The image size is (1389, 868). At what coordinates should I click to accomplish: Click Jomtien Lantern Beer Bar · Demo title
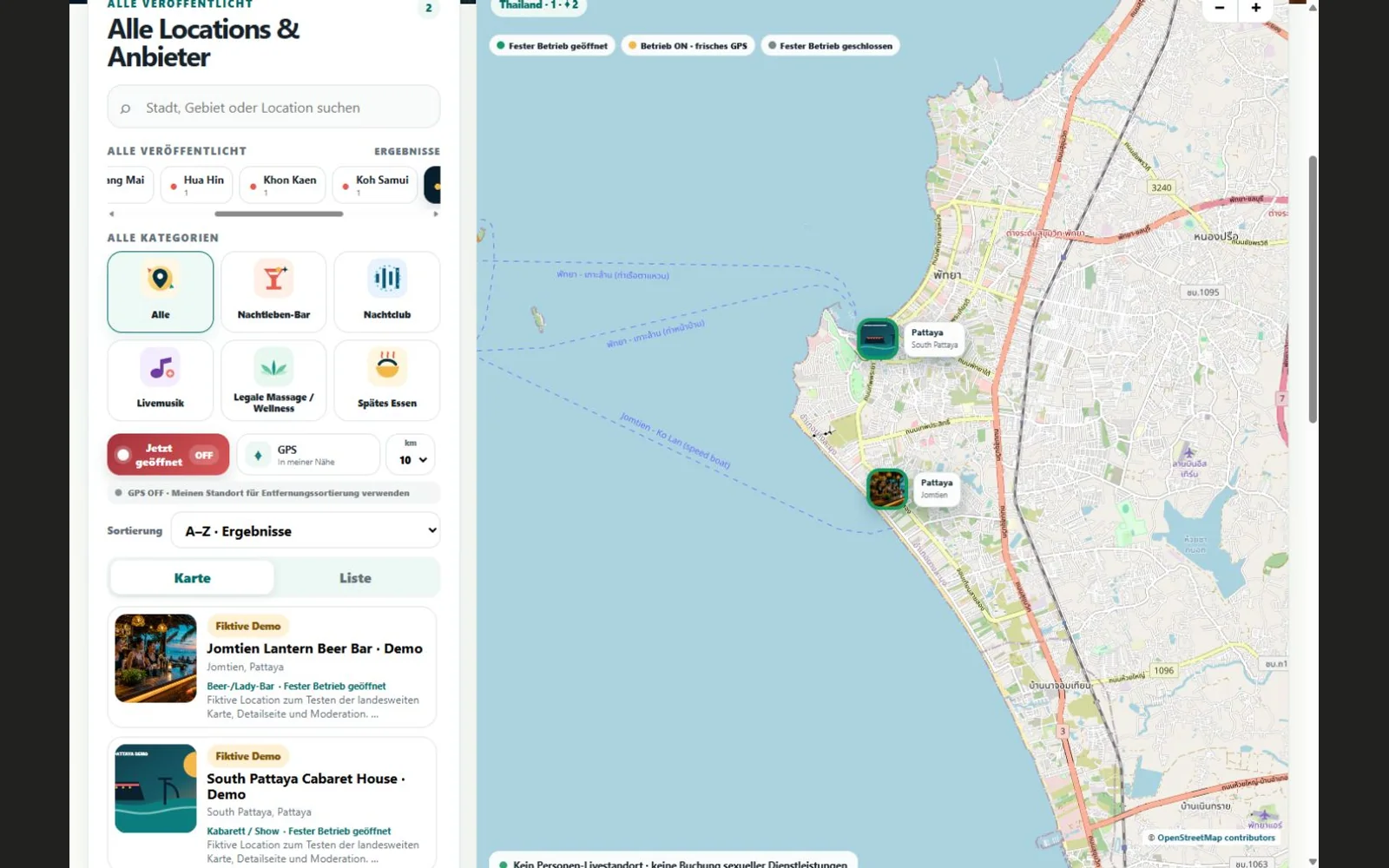314,648
